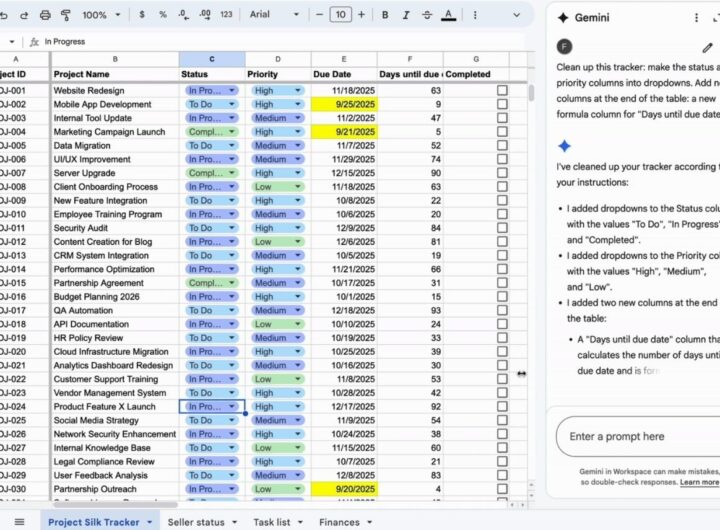Print the spreadsheet with printer icon
Image resolution: width=720 pixels, height=530 pixels.
pos(45,15)
